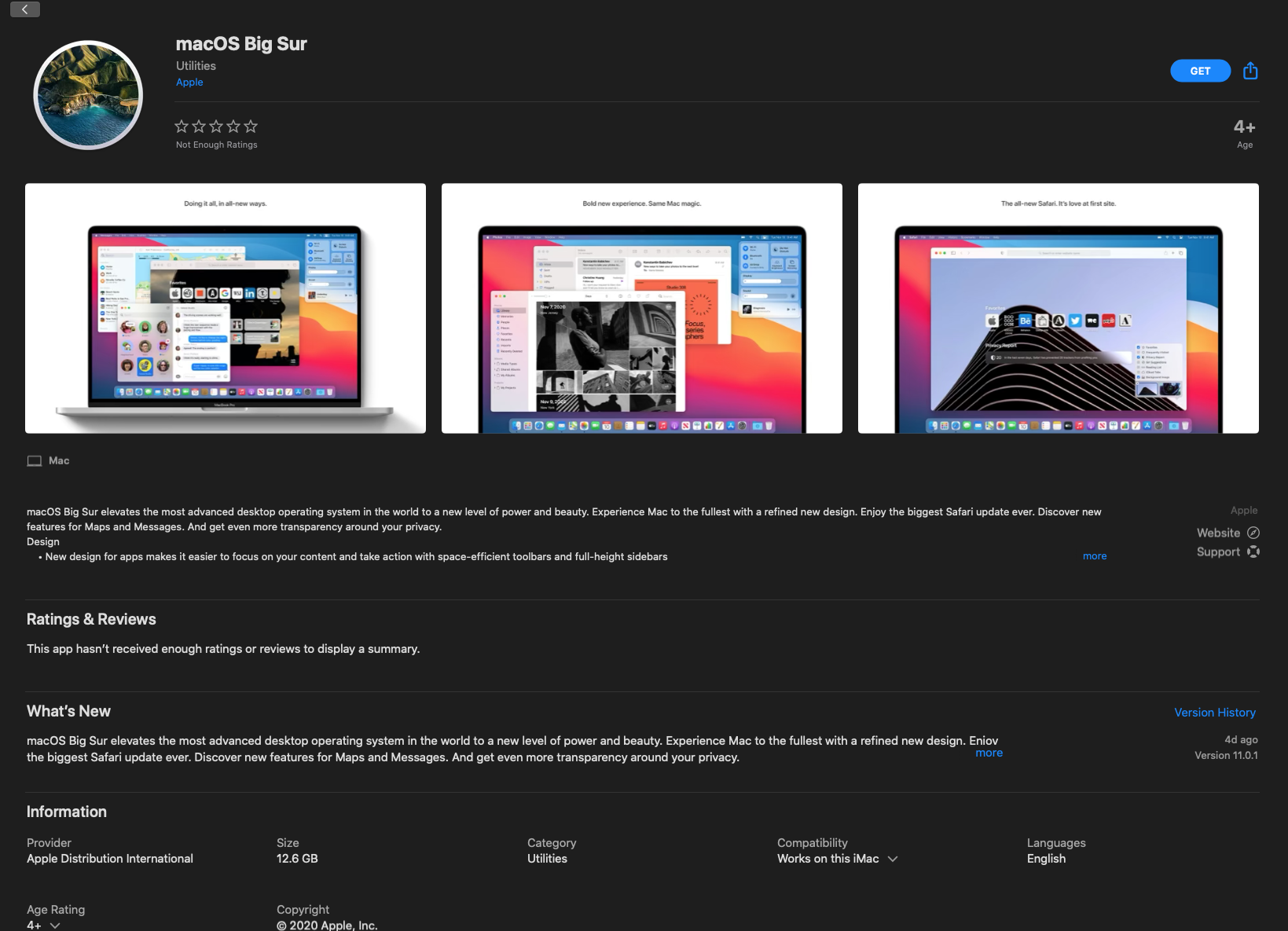Click the Ratings & Reviews heading
1288x931 pixels.
[91, 619]
